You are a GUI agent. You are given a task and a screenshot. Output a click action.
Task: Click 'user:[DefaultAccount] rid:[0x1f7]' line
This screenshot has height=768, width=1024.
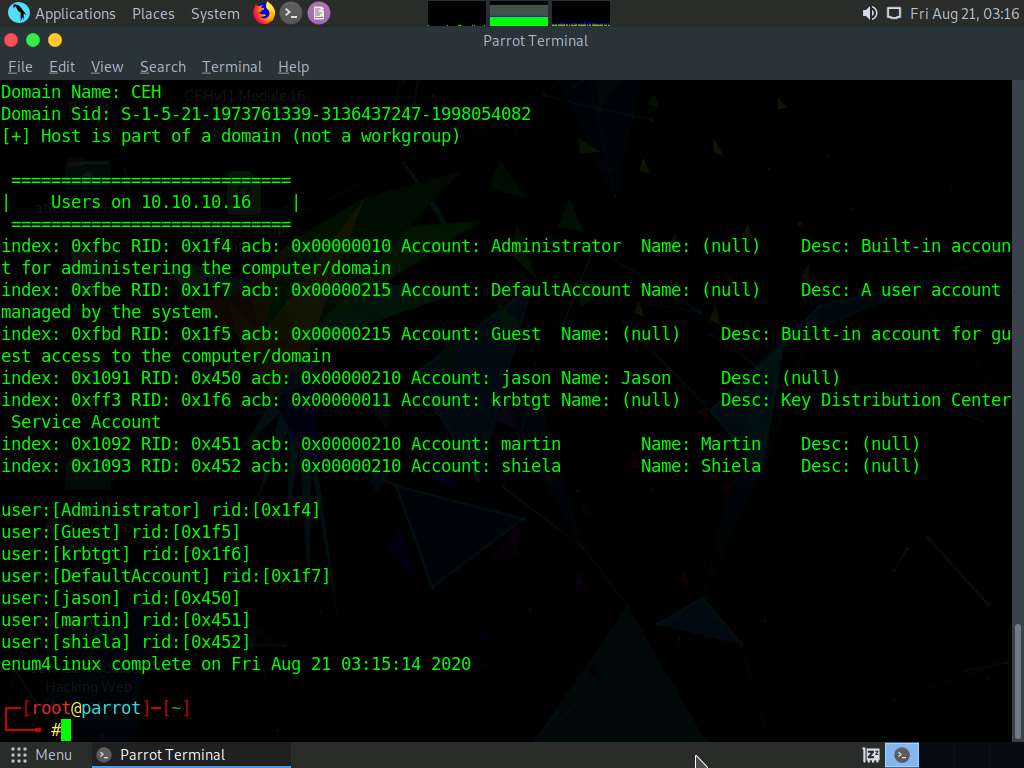tap(166, 576)
